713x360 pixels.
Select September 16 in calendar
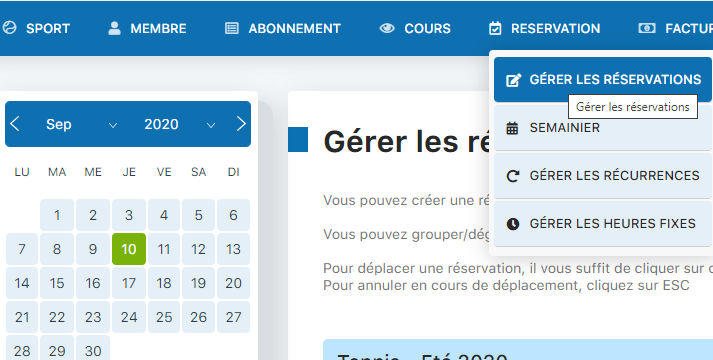point(93,283)
